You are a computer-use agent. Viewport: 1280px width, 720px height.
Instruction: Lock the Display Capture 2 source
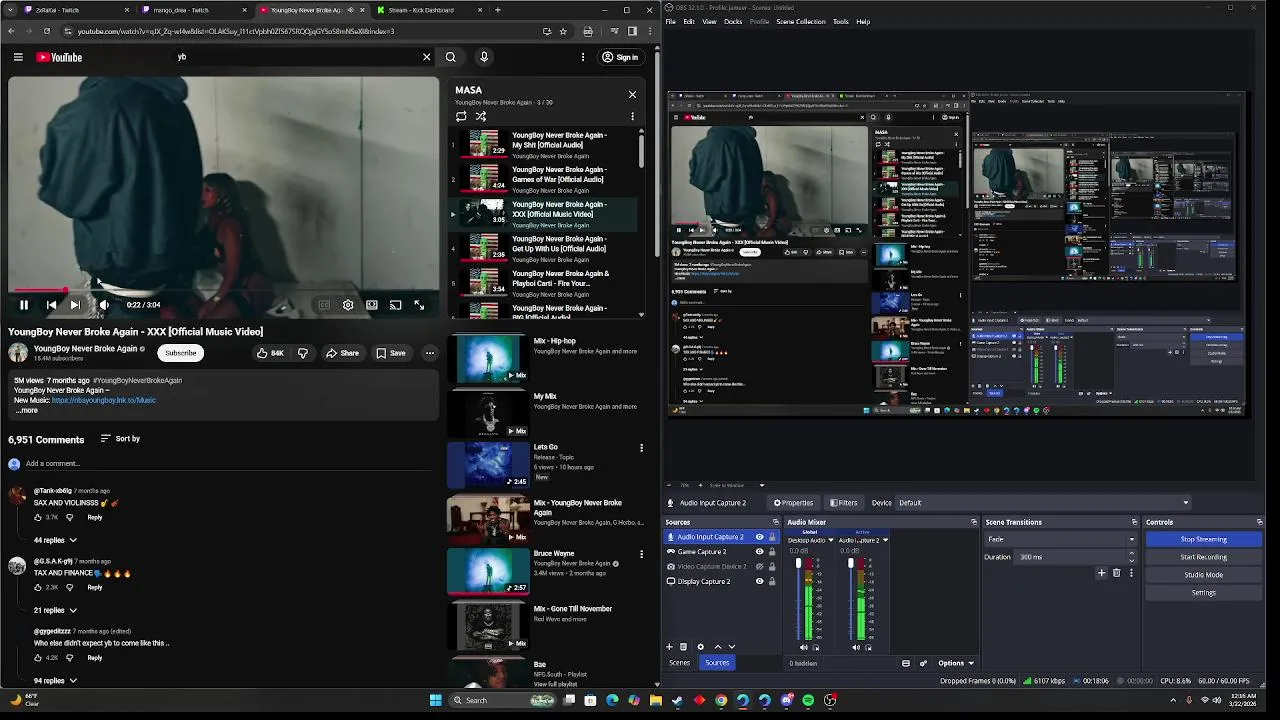click(772, 581)
